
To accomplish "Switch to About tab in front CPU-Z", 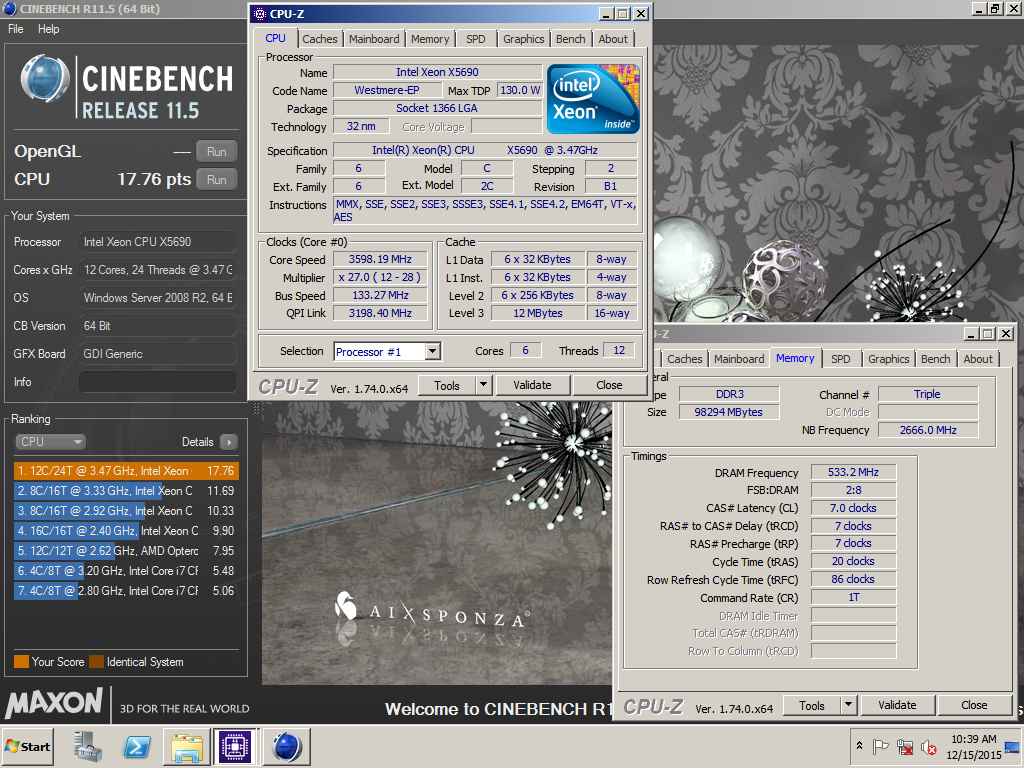I will 613,39.
